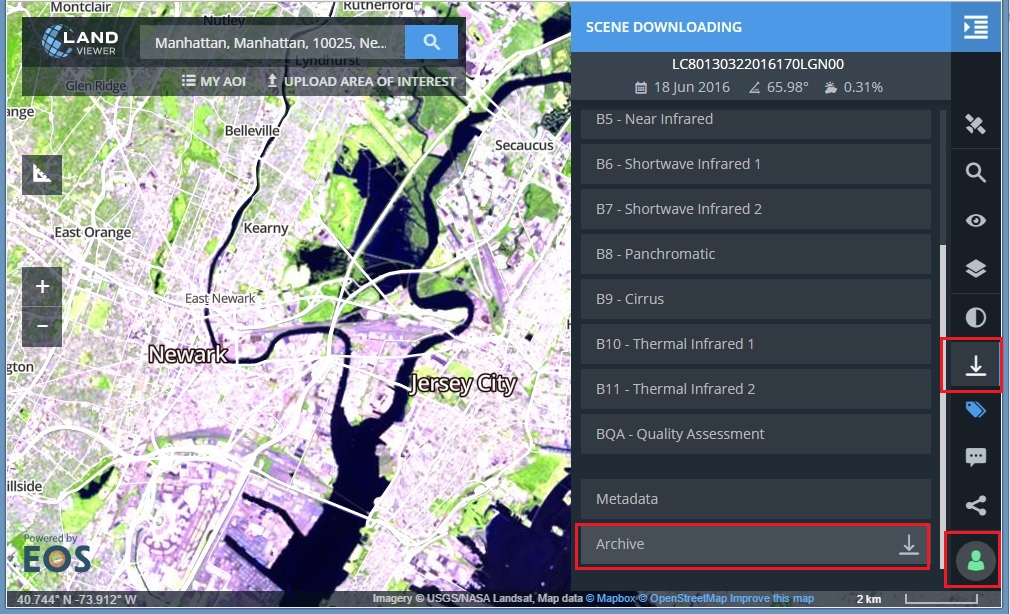Click the Archive download row
Image resolution: width=1010 pixels, height=614 pixels.
pyautogui.click(x=754, y=544)
